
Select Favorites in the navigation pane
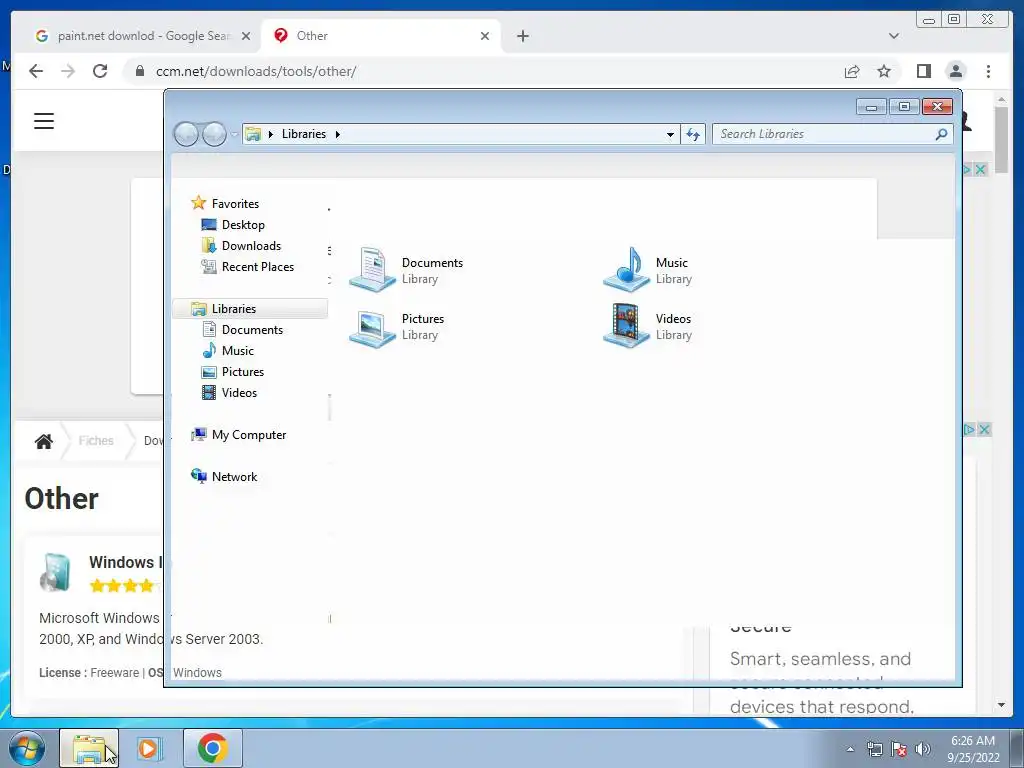click(225, 204)
